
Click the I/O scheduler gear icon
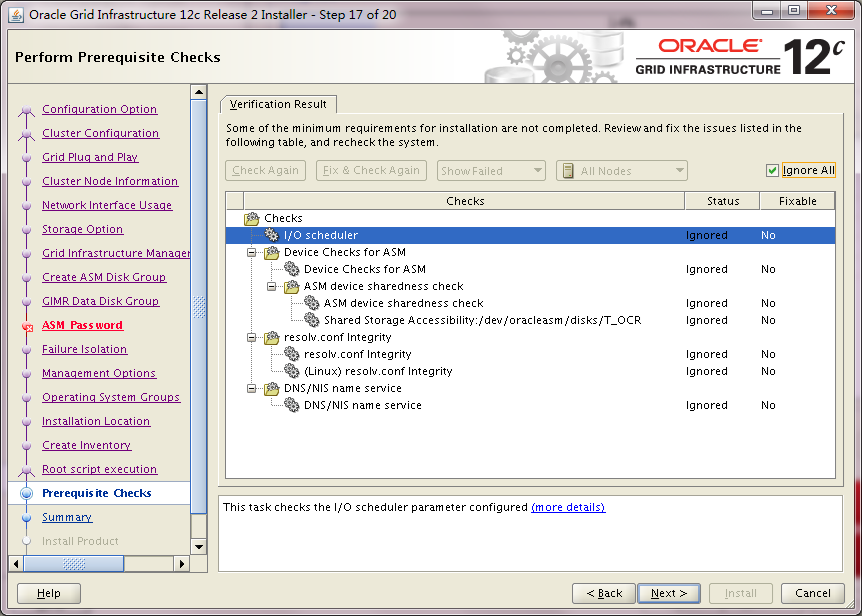click(272, 235)
